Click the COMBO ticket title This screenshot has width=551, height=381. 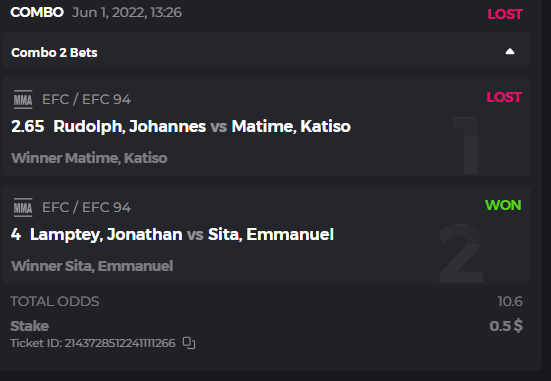pyautogui.click(x=37, y=12)
